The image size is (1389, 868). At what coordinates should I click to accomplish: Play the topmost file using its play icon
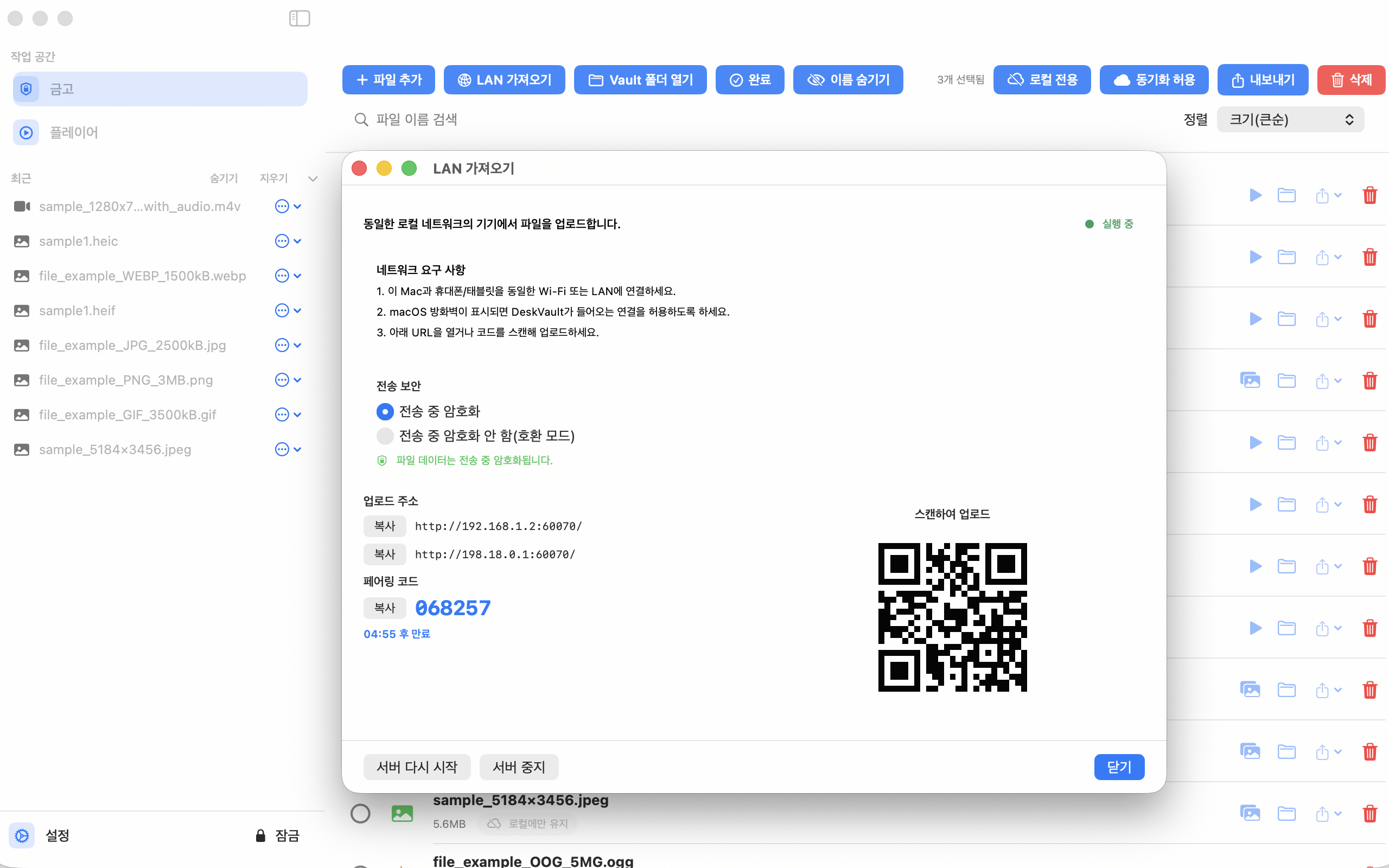[x=1256, y=195]
